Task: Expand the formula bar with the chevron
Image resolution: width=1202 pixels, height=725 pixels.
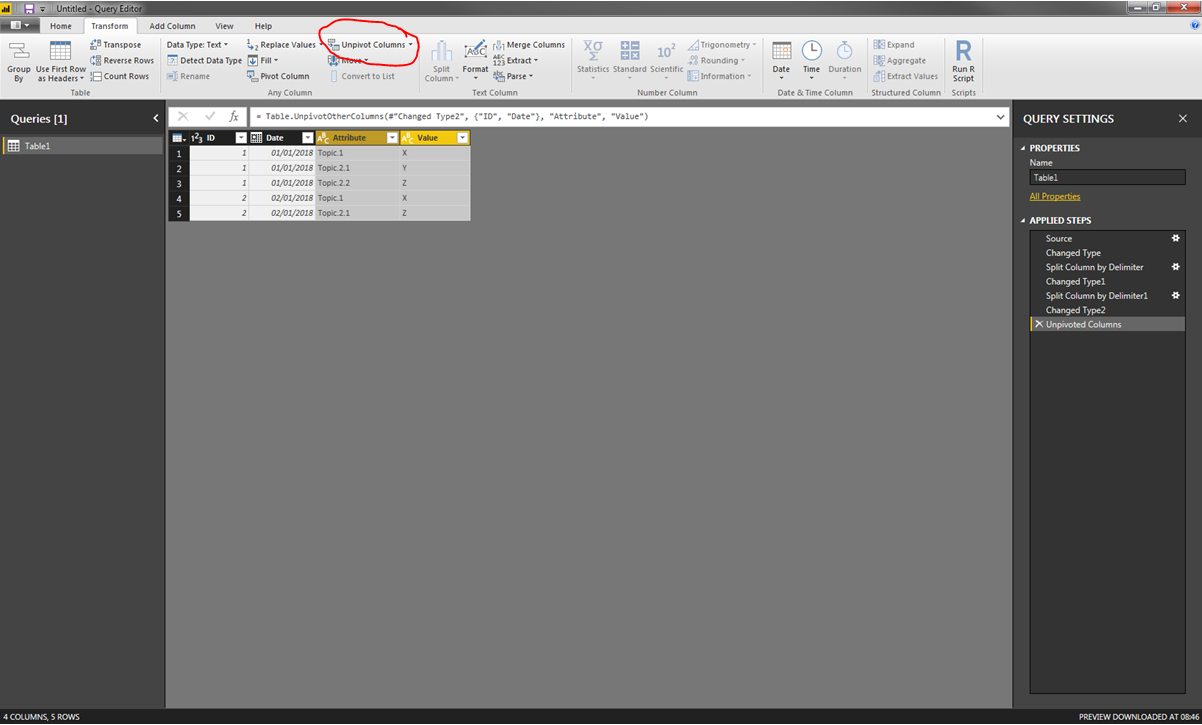Action: click(x=1001, y=117)
